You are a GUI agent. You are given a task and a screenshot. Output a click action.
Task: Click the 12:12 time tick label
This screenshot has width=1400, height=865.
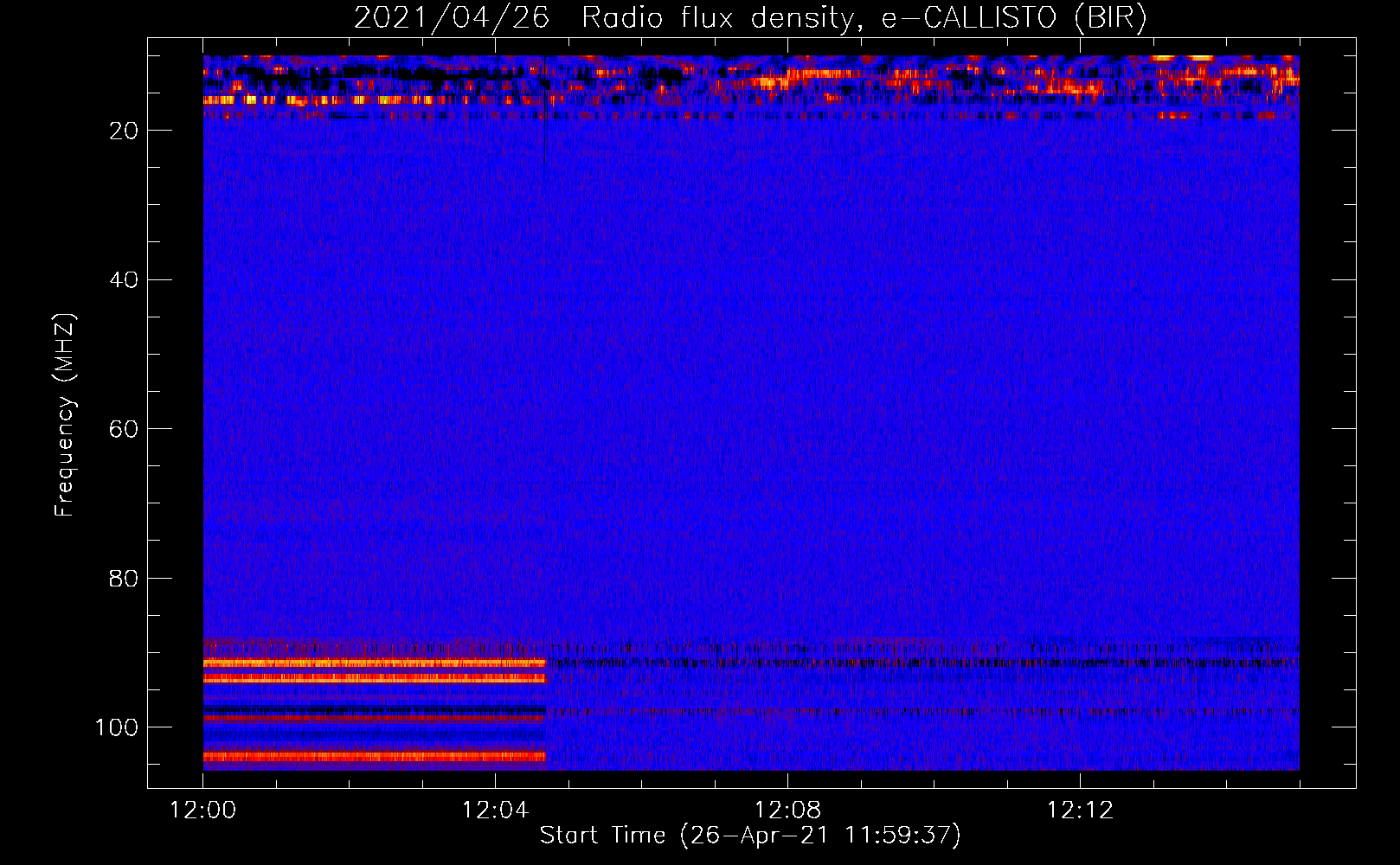[1080, 811]
